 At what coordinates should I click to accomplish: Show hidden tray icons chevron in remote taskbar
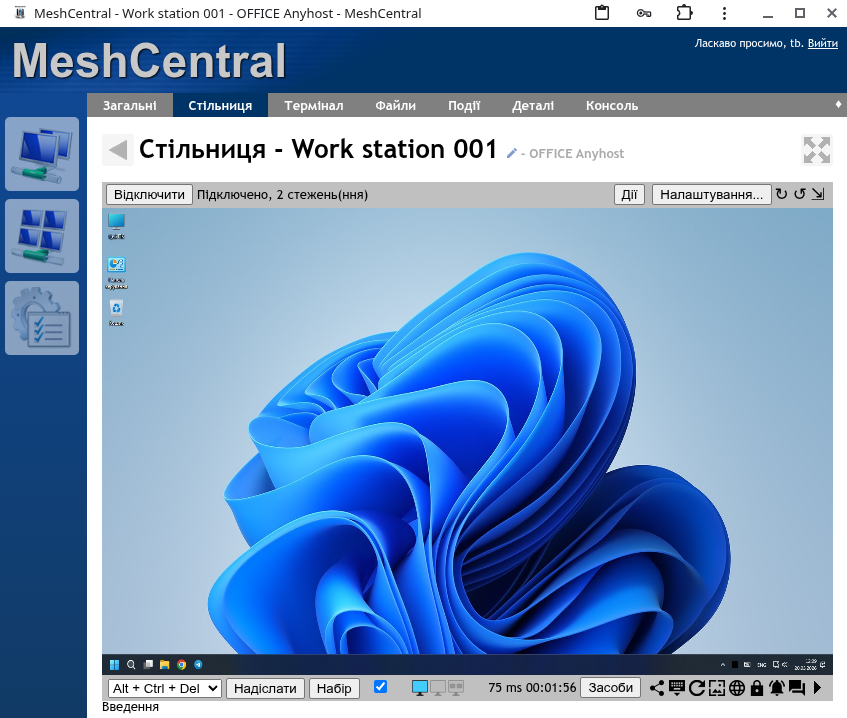[x=723, y=665]
